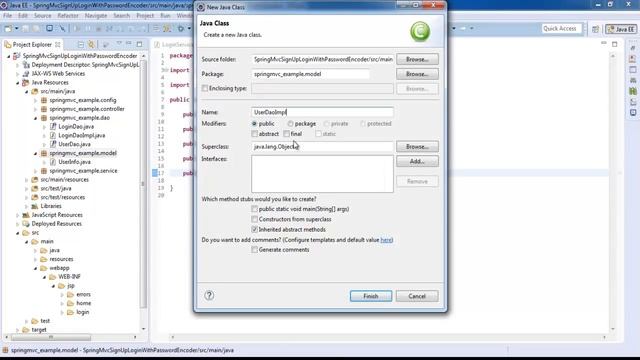Enable the Enclosing type checkbox

coord(205,88)
